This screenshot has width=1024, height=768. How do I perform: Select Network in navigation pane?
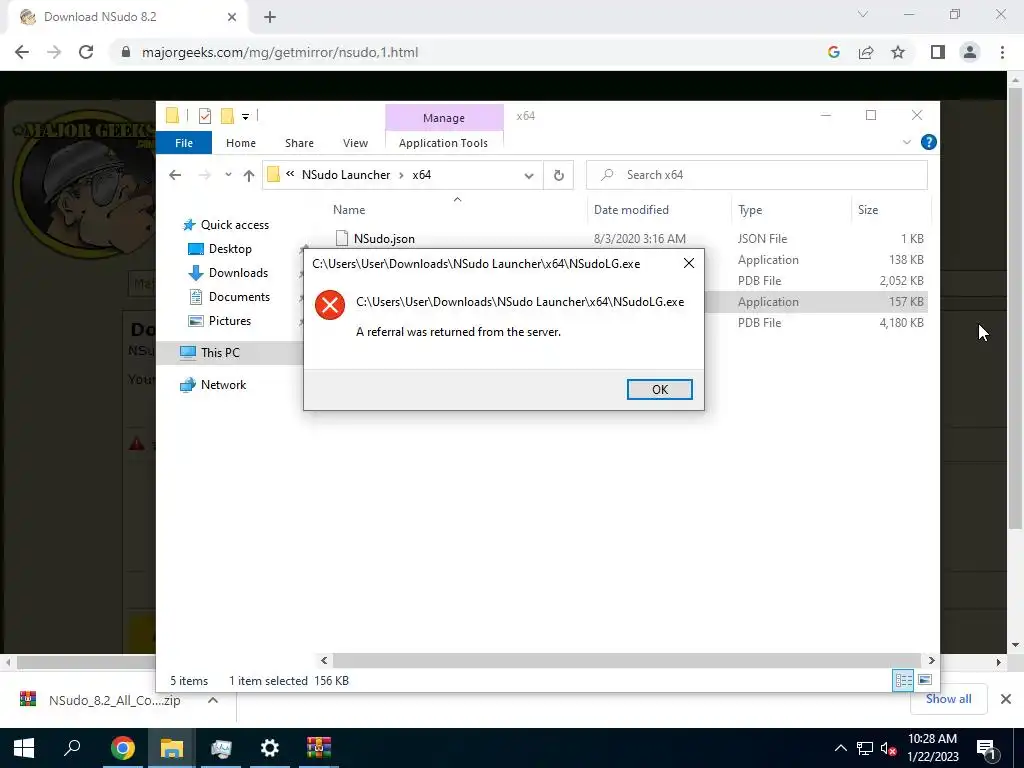click(214, 385)
